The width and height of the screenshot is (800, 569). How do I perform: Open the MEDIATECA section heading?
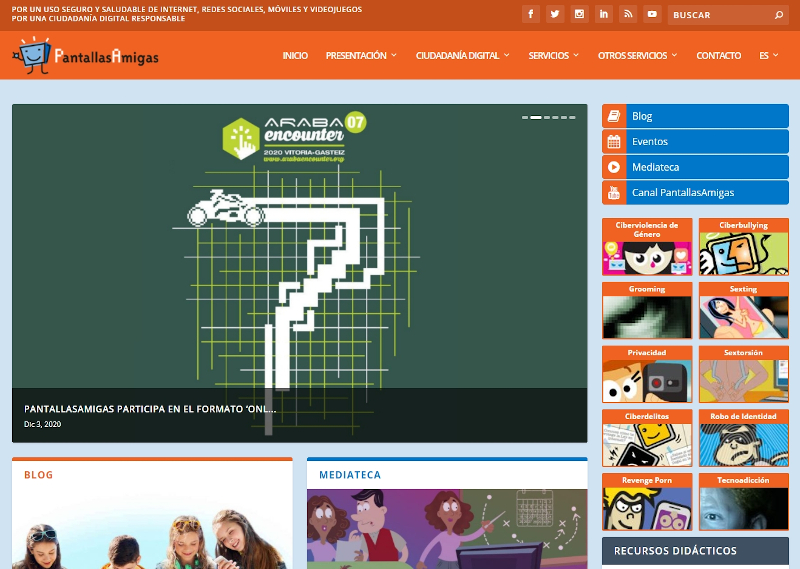(x=350, y=475)
